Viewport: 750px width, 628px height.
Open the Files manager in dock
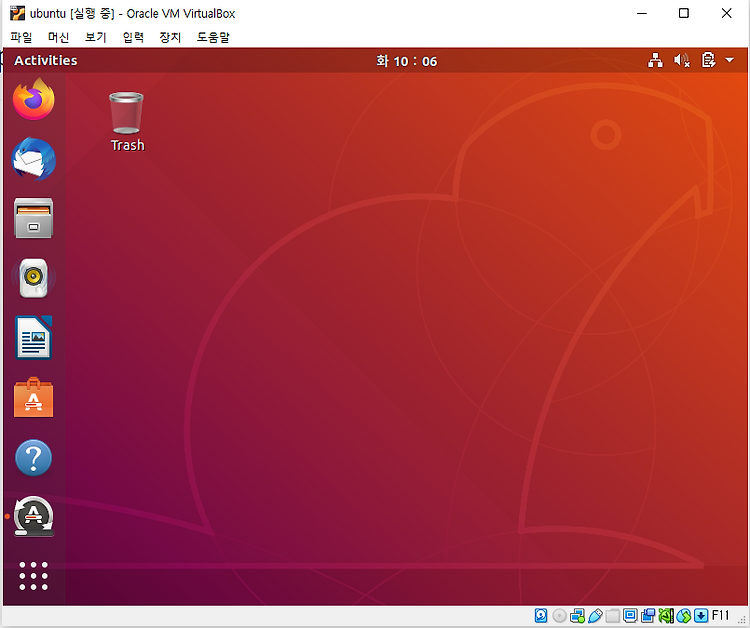(33, 219)
